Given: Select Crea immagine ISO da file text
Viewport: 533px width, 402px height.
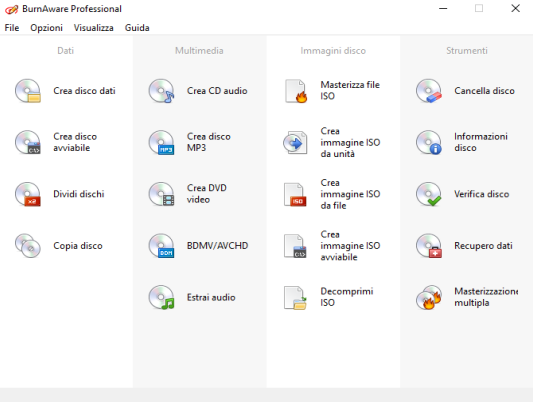Looking at the screenshot, I should [350, 194].
